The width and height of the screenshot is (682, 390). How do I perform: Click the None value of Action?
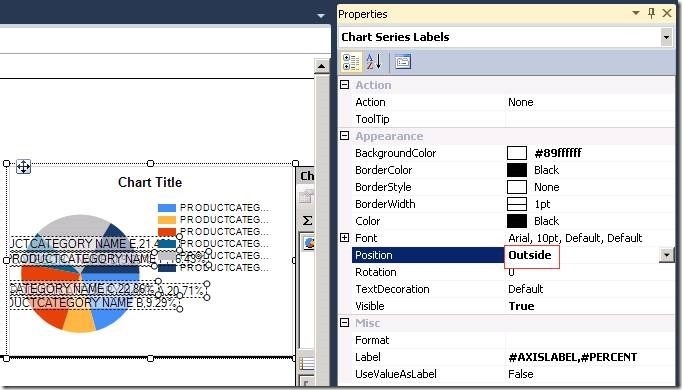(x=521, y=102)
